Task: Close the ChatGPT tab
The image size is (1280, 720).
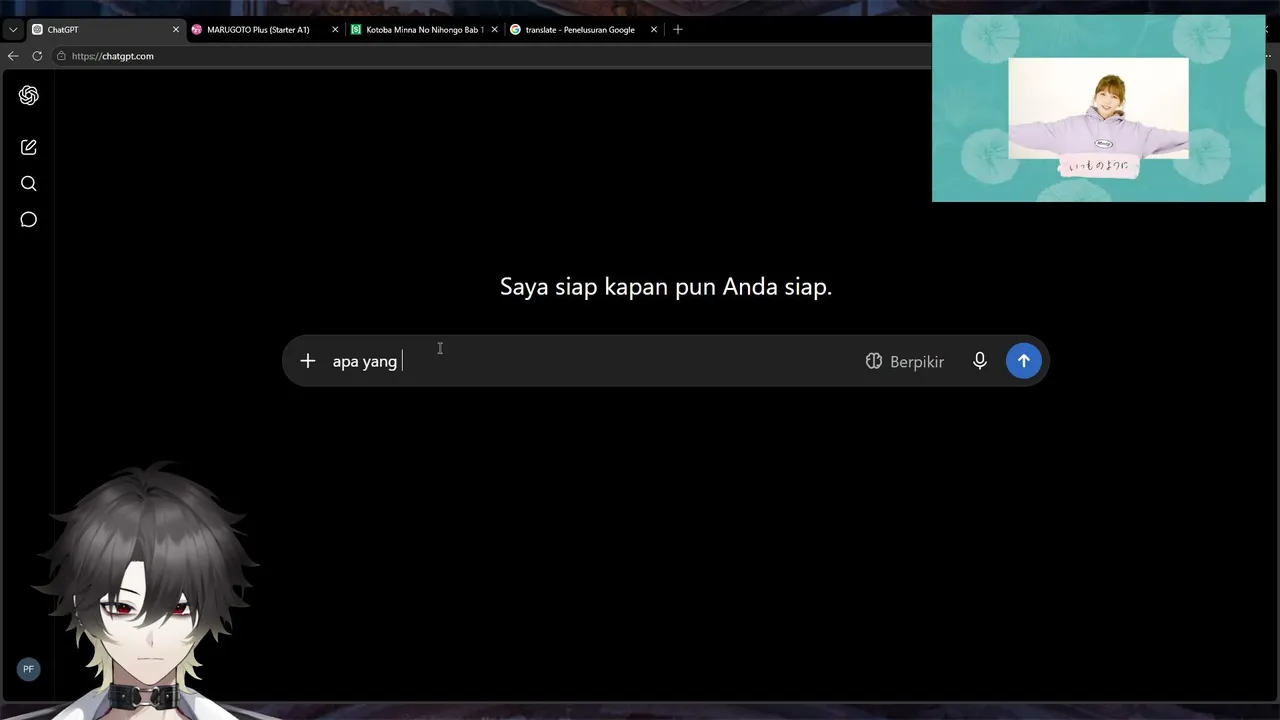Action: point(176,30)
